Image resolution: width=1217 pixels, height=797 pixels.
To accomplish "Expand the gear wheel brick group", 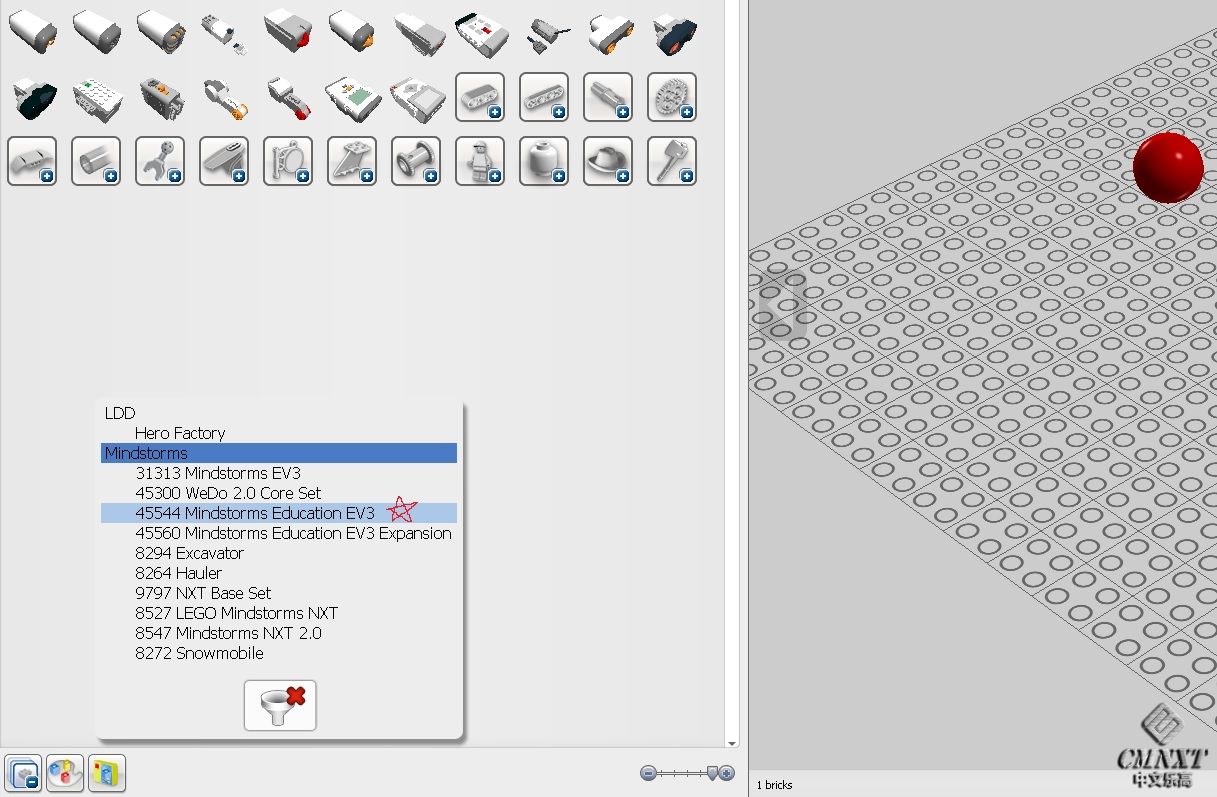I will [x=672, y=96].
